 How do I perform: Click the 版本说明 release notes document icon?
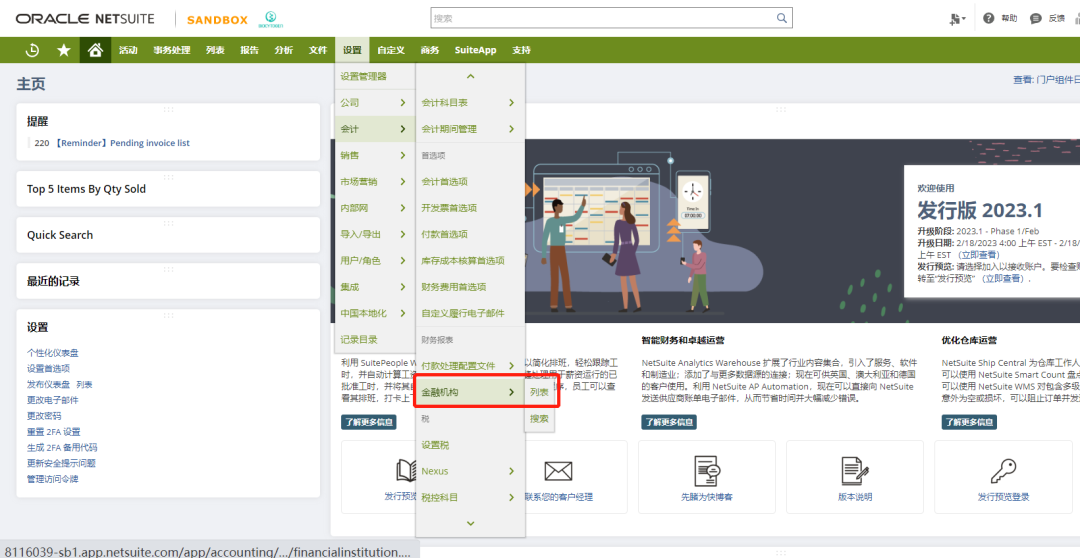[x=855, y=471]
